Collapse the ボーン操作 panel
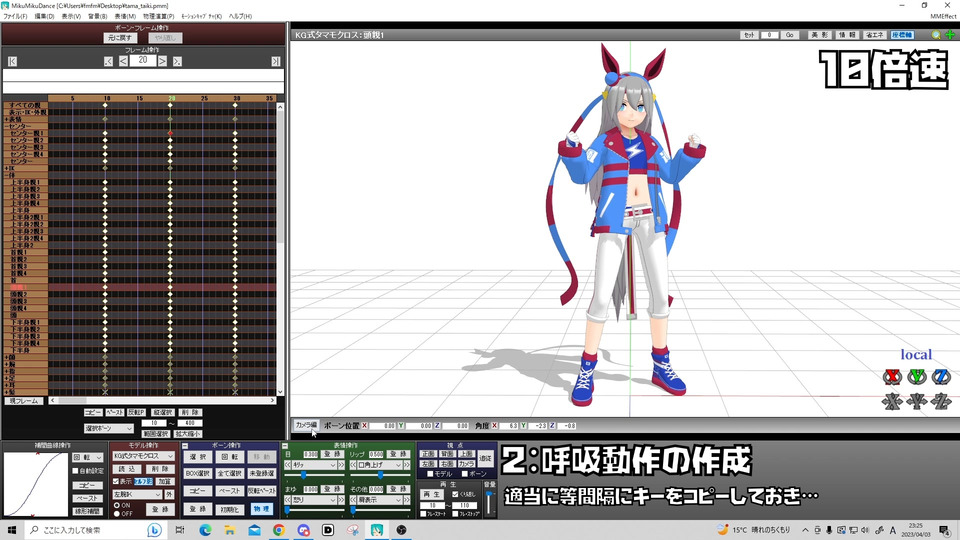The width and height of the screenshot is (960, 540). coord(185,446)
